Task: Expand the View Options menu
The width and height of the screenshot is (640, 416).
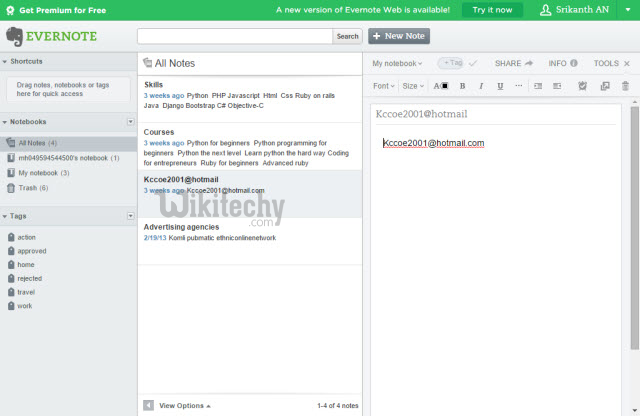Action: (x=185, y=405)
